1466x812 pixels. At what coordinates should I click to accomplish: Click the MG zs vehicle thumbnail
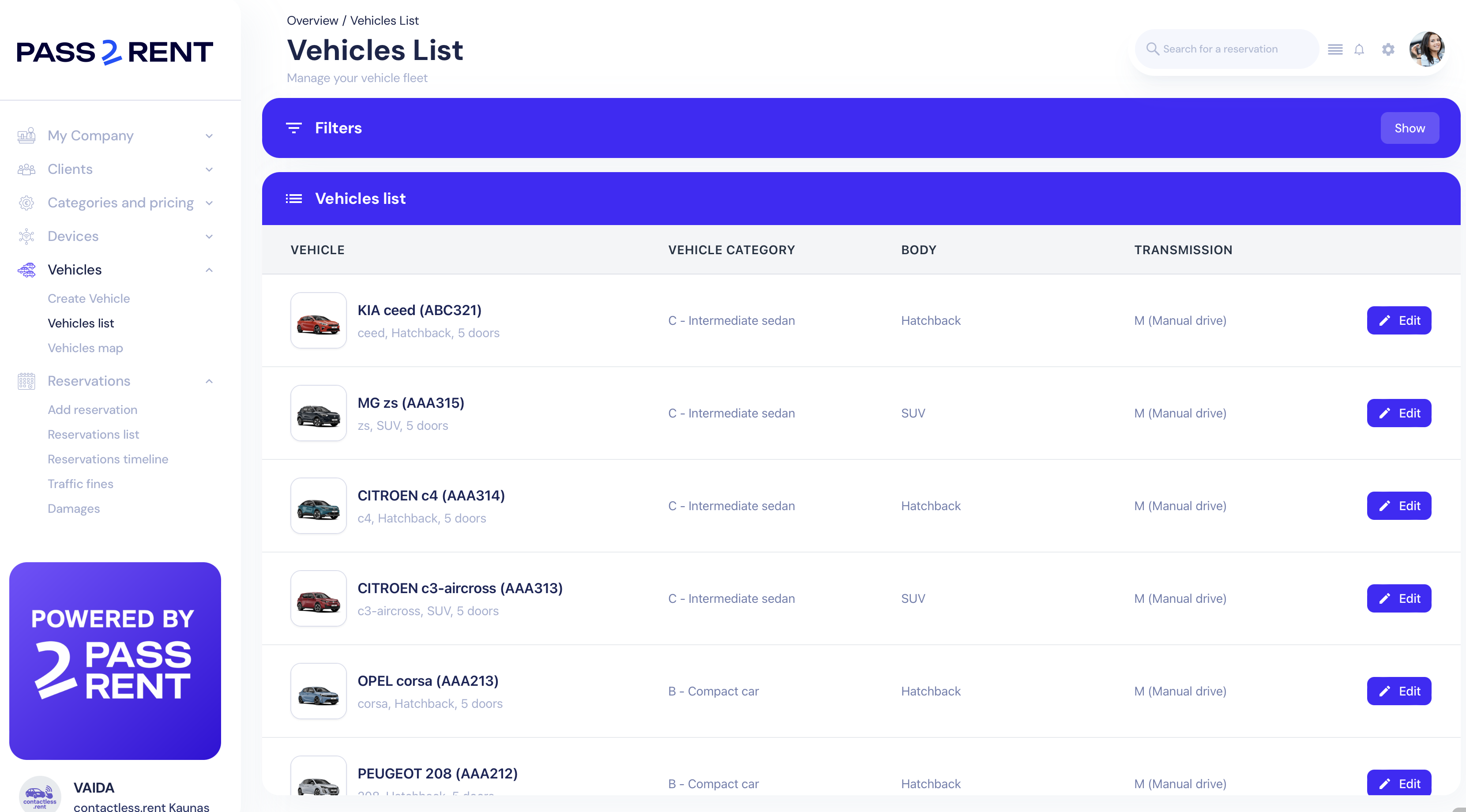pos(318,413)
